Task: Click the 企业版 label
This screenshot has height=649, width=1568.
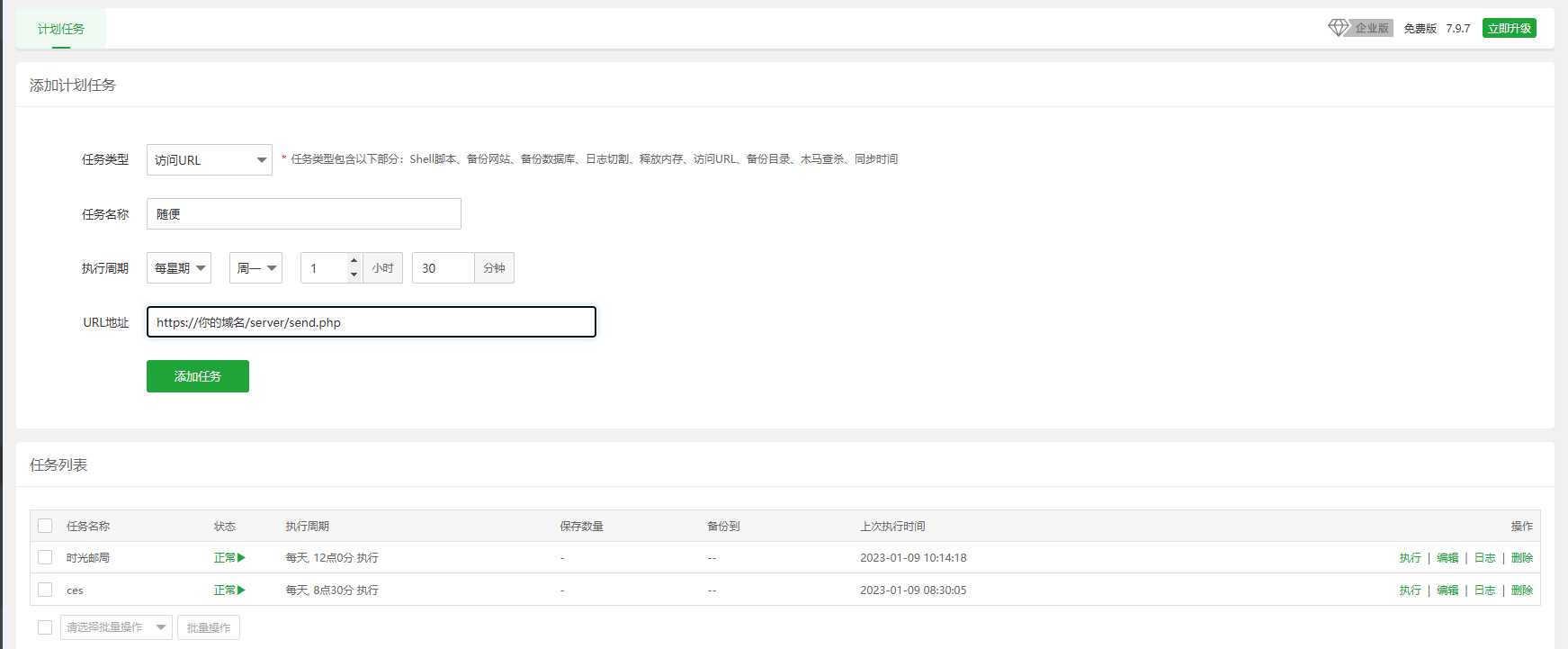Action: pos(1372,29)
